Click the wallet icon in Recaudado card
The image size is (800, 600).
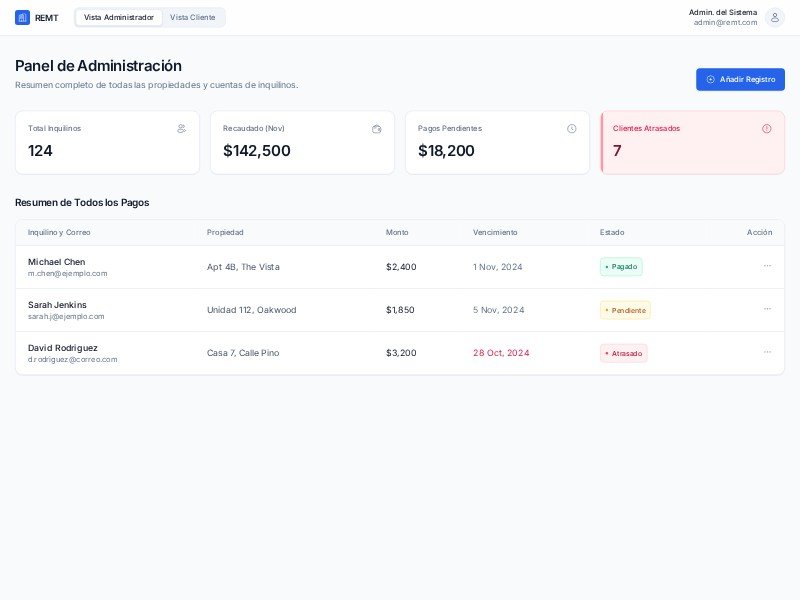point(376,128)
